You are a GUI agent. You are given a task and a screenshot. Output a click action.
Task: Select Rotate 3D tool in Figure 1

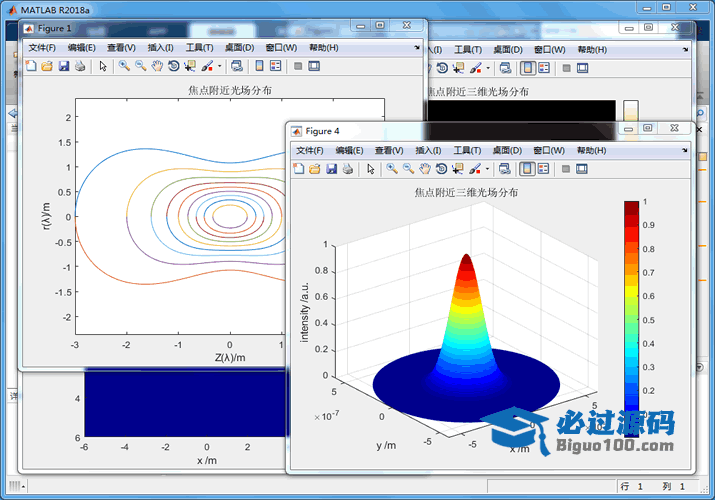[173, 66]
